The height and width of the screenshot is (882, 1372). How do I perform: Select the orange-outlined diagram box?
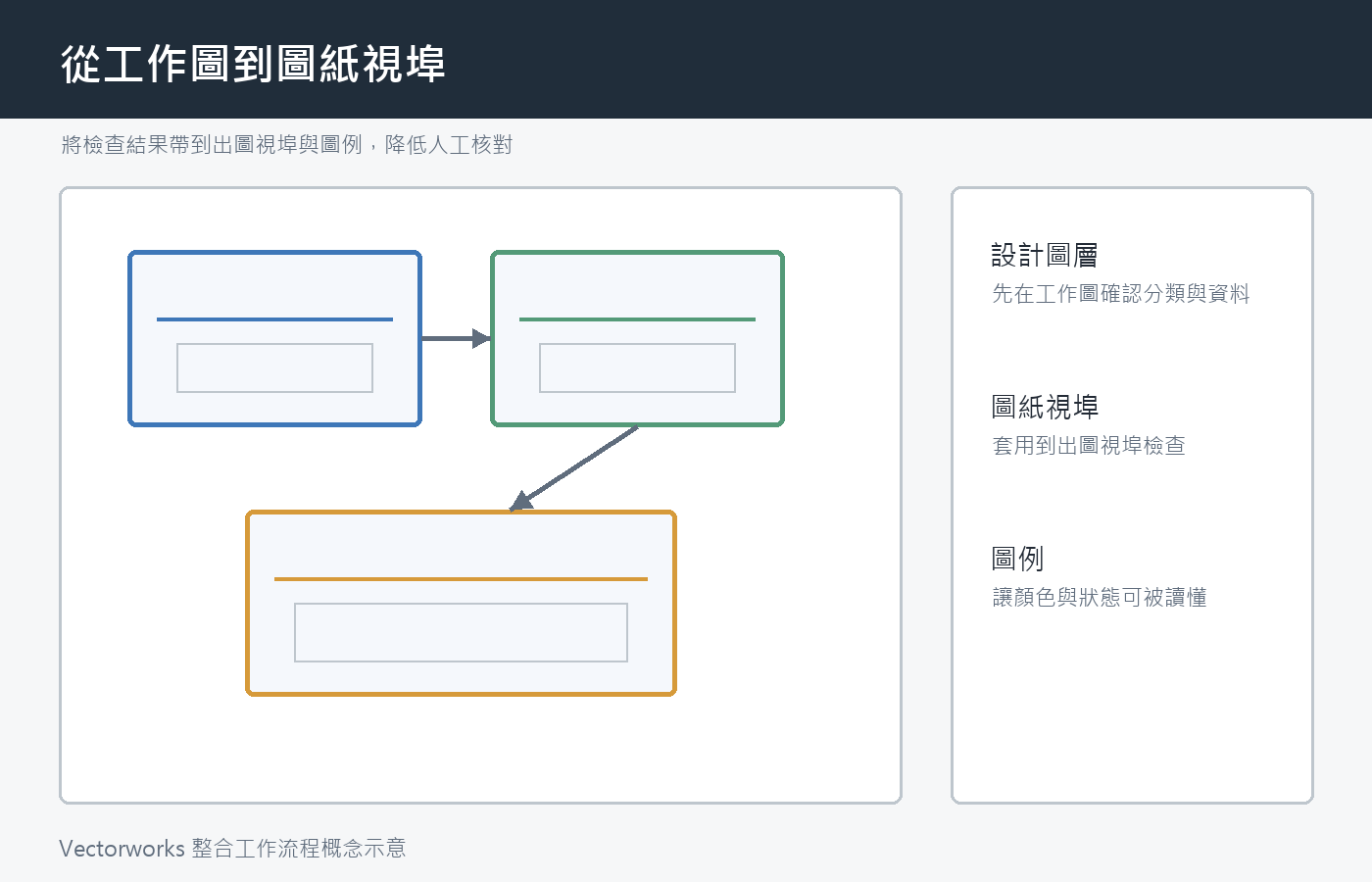tap(461, 603)
